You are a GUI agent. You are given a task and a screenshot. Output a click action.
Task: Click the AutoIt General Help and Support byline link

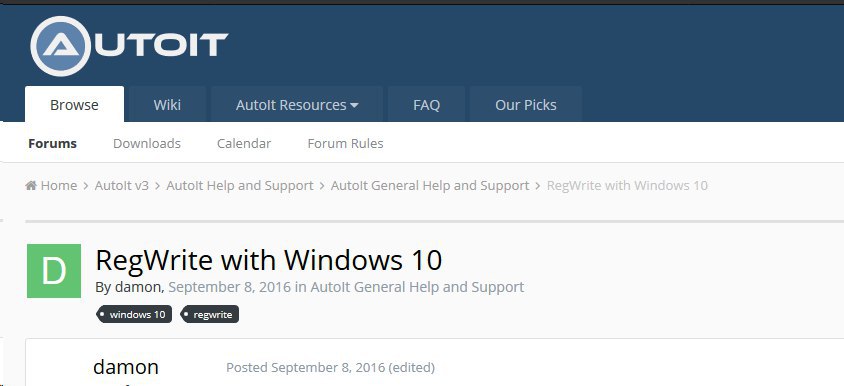[x=417, y=287]
